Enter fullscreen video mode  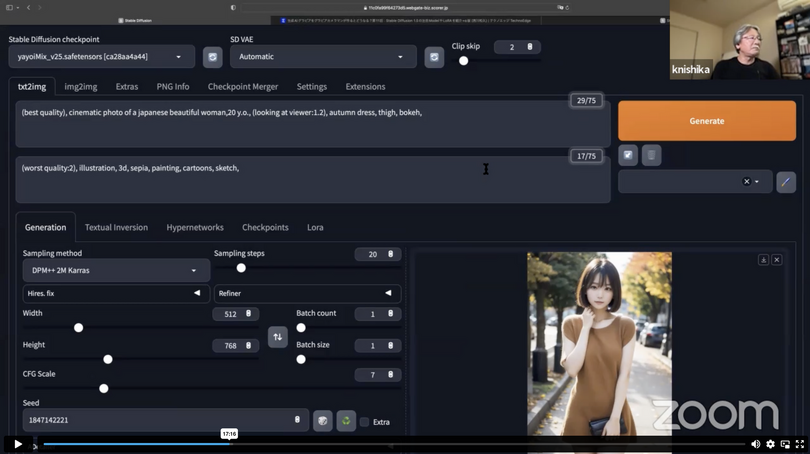[x=800, y=444]
